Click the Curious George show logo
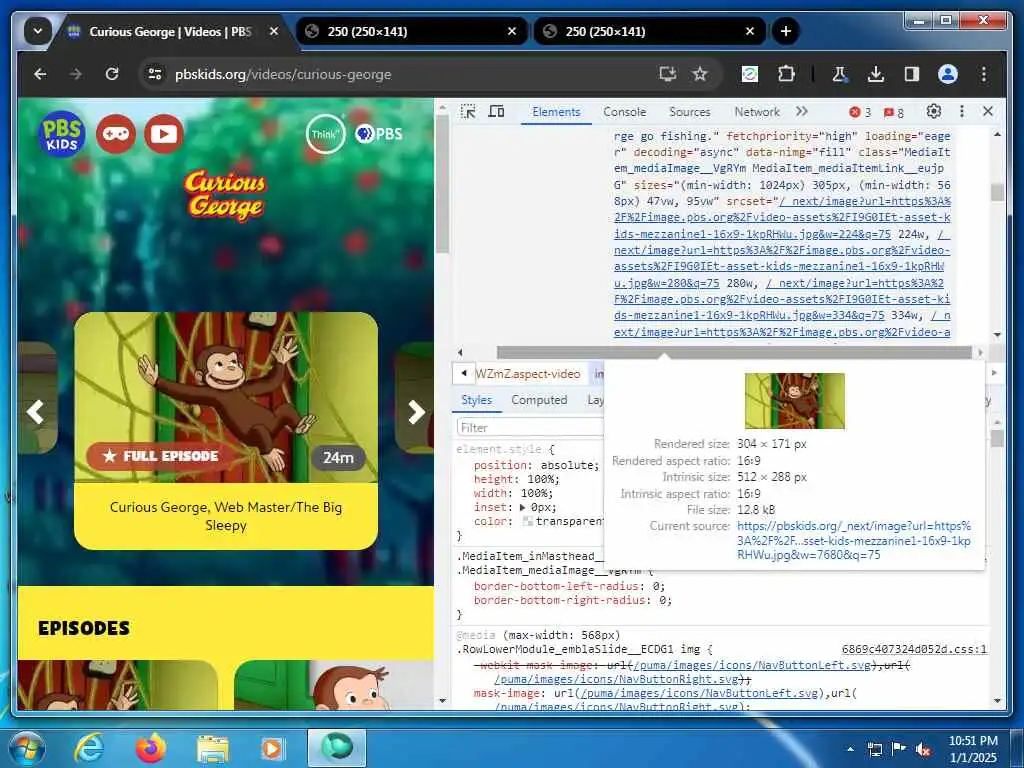Image resolution: width=1024 pixels, height=768 pixels. (225, 195)
